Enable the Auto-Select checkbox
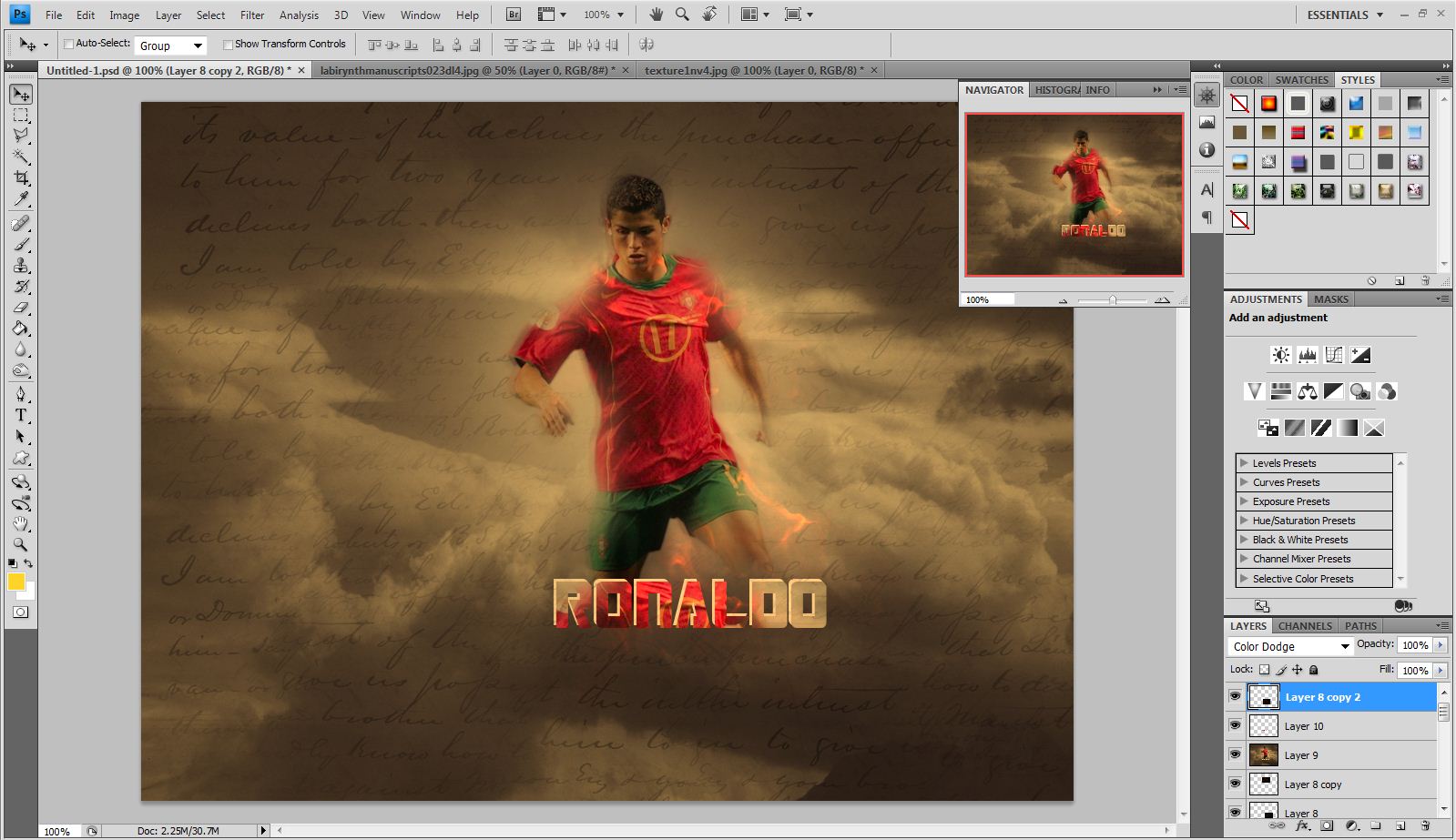Image resolution: width=1456 pixels, height=840 pixels. pos(68,44)
